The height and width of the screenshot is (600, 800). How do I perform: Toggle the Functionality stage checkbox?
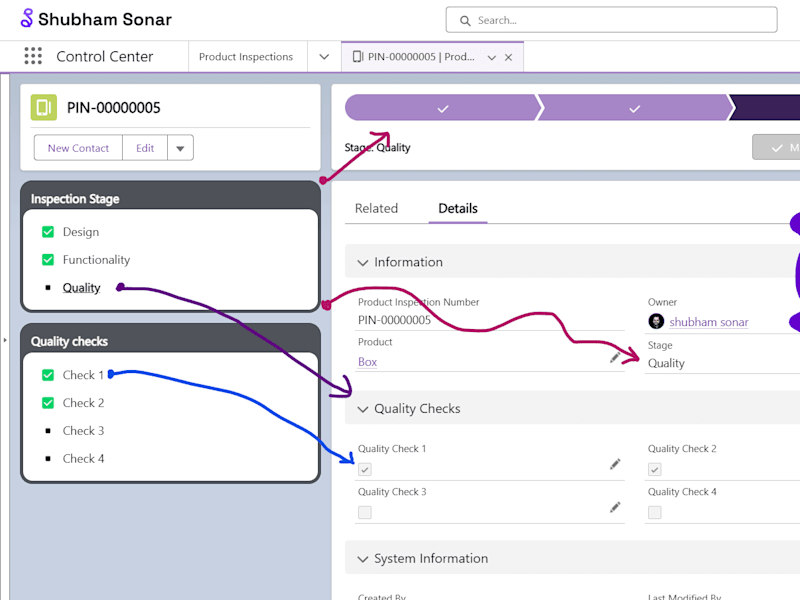(48, 260)
